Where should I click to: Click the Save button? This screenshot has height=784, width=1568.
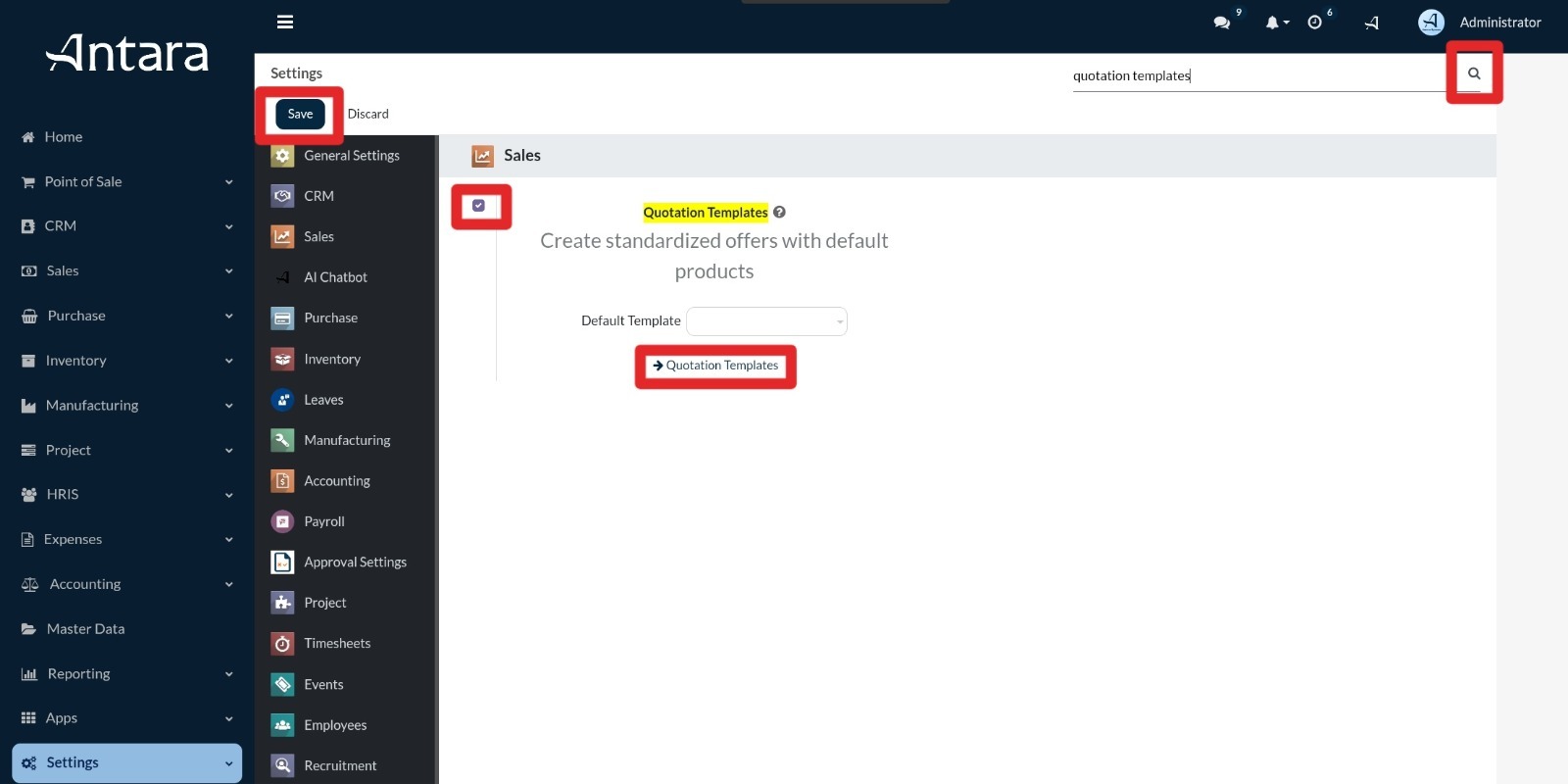(300, 114)
